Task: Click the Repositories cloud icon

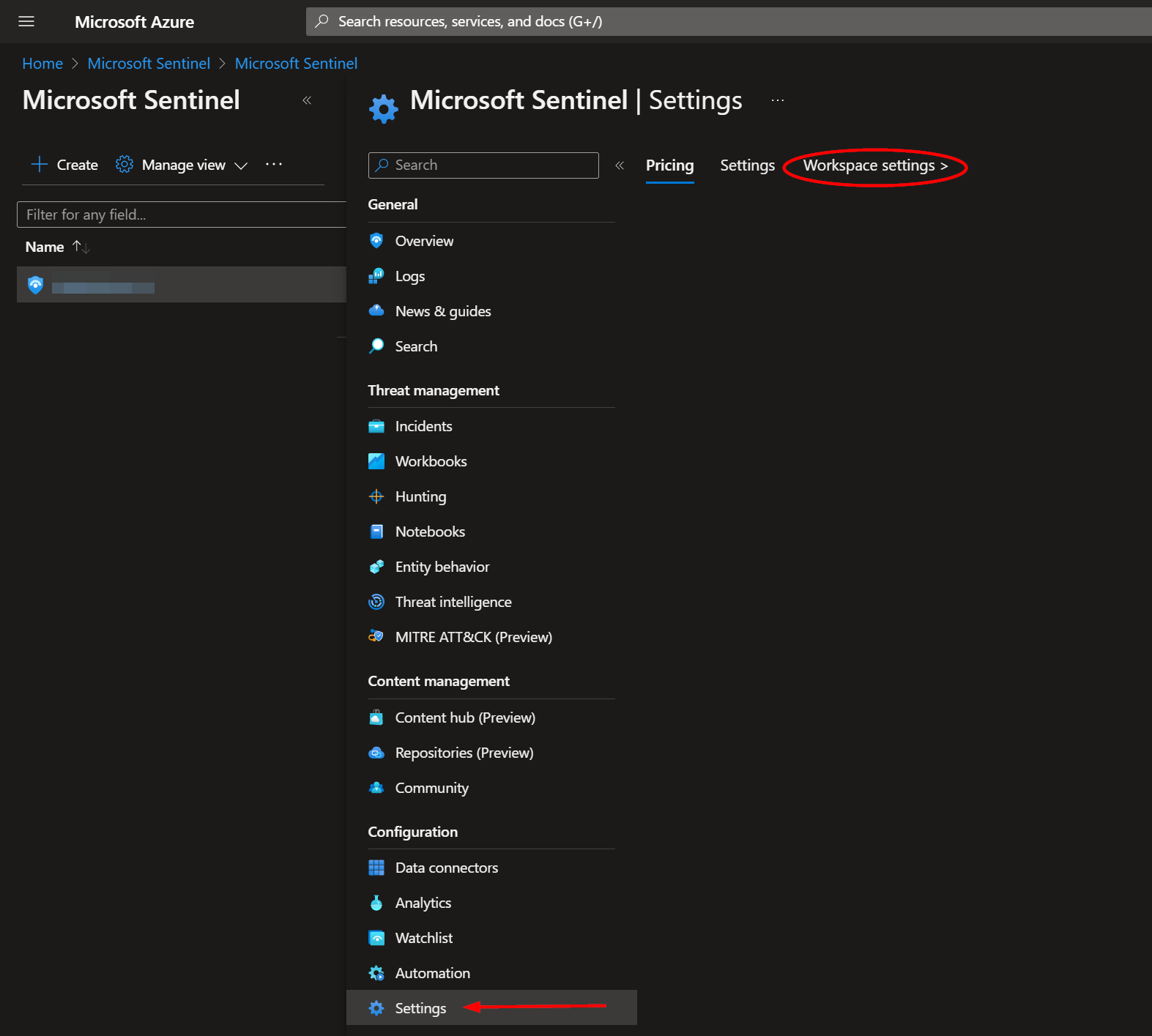Action: 376,753
